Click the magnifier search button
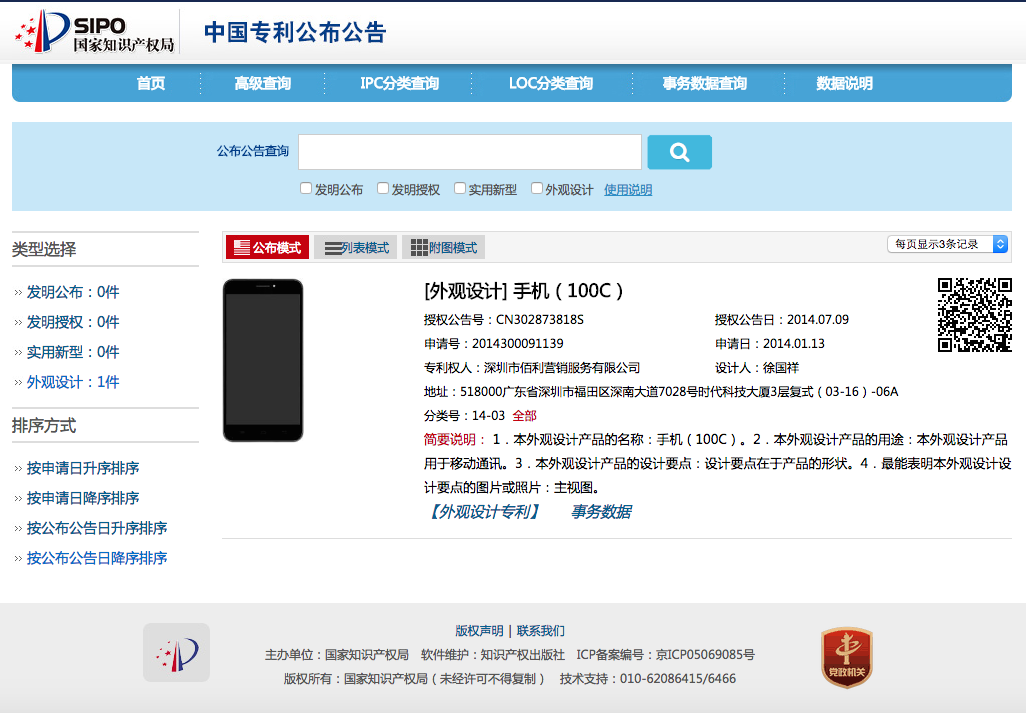 (x=679, y=152)
